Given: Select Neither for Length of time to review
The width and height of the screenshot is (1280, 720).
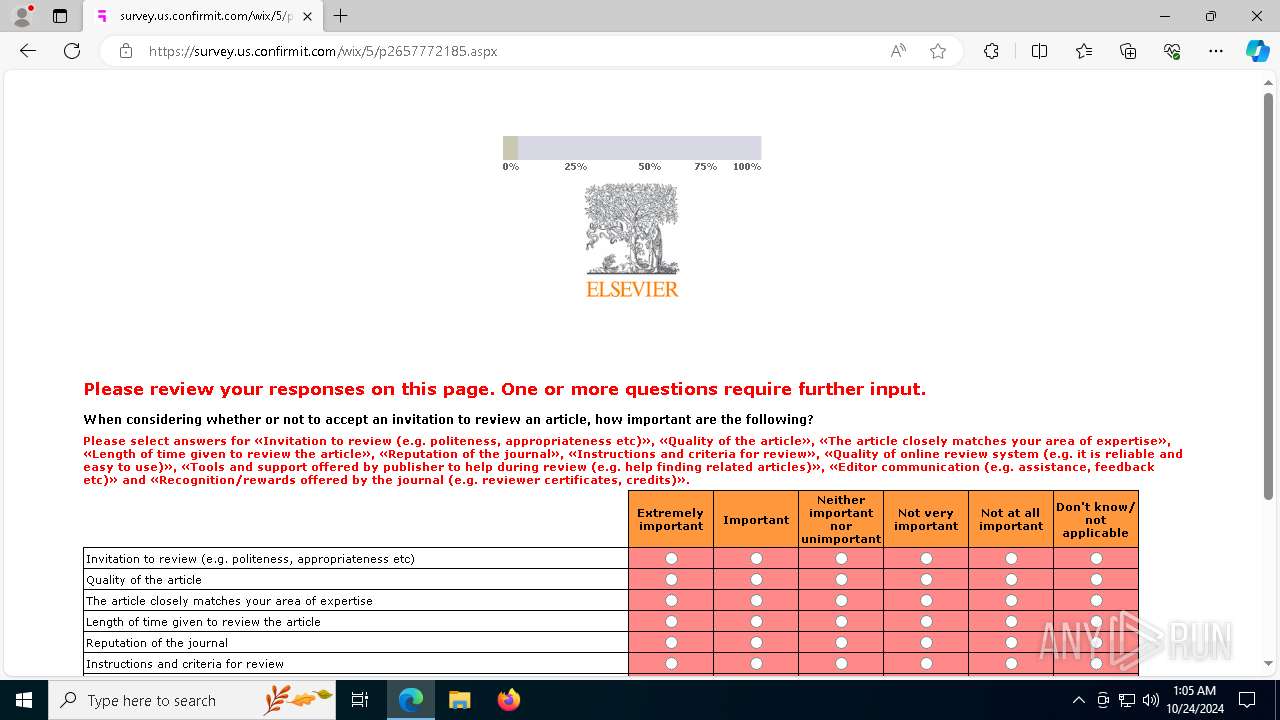Looking at the screenshot, I should (x=841, y=622).
